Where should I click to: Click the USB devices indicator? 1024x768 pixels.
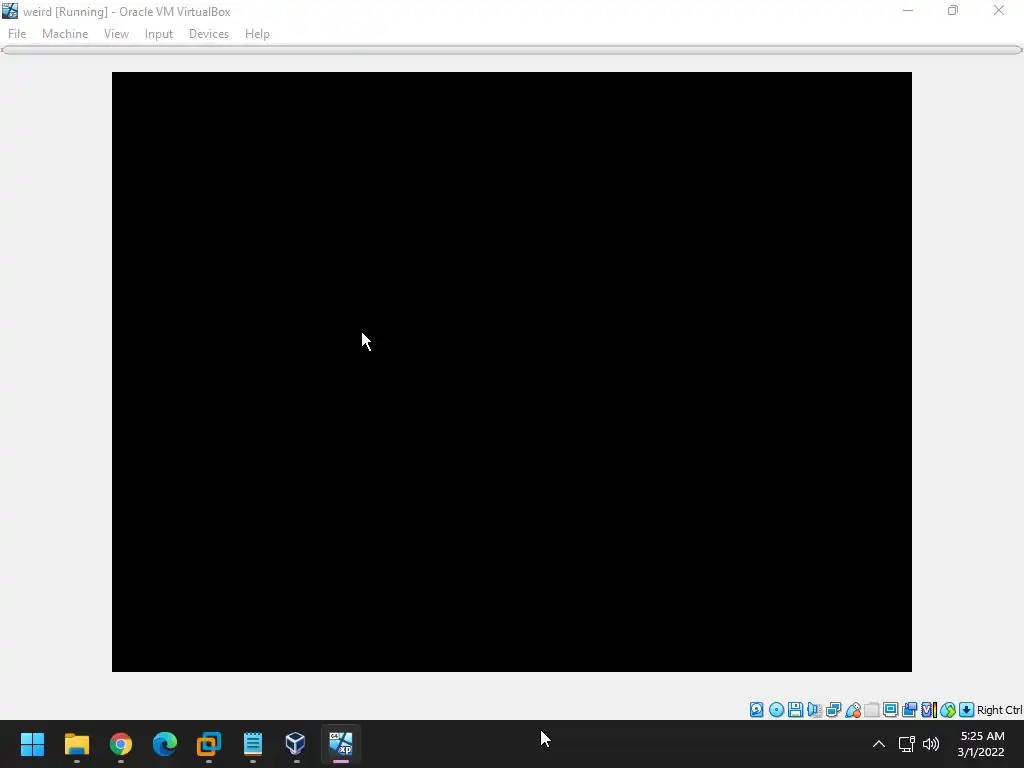(x=852, y=710)
